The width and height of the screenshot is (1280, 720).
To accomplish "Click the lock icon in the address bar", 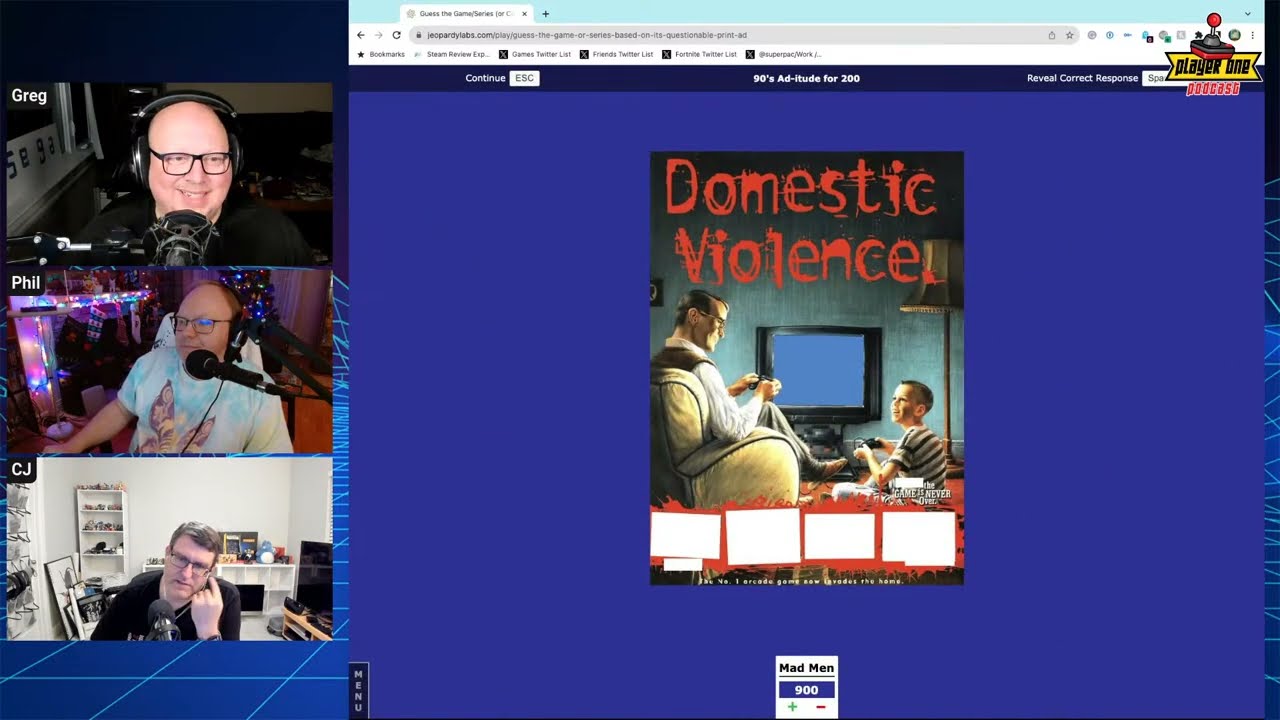I will tap(418, 35).
